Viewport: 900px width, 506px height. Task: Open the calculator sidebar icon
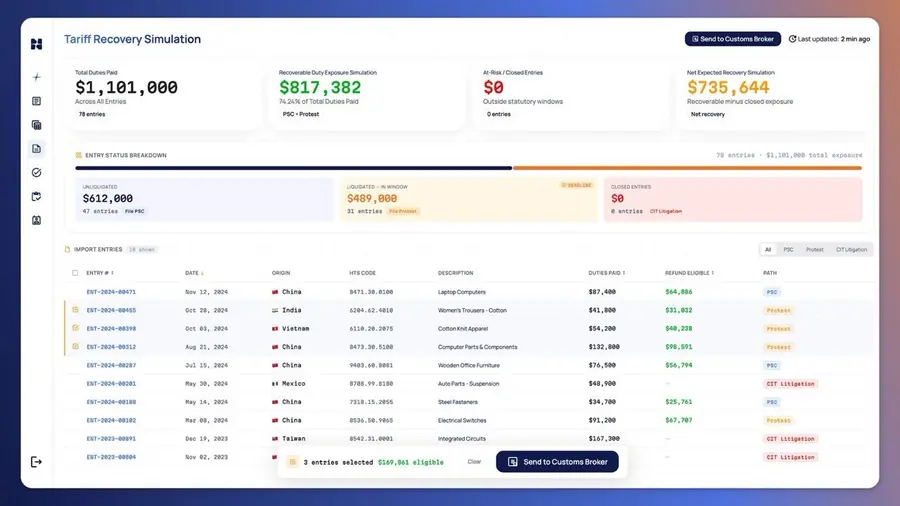click(36, 125)
